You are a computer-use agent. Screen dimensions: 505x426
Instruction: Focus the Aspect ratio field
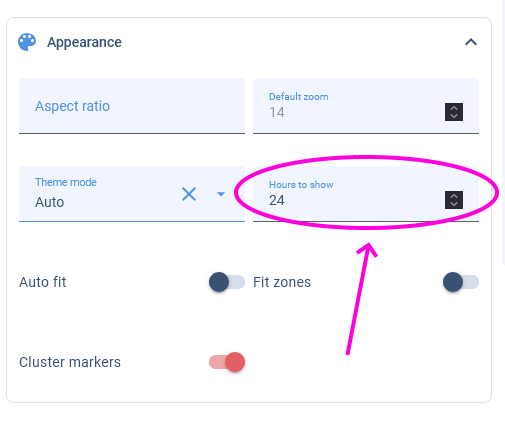132,106
